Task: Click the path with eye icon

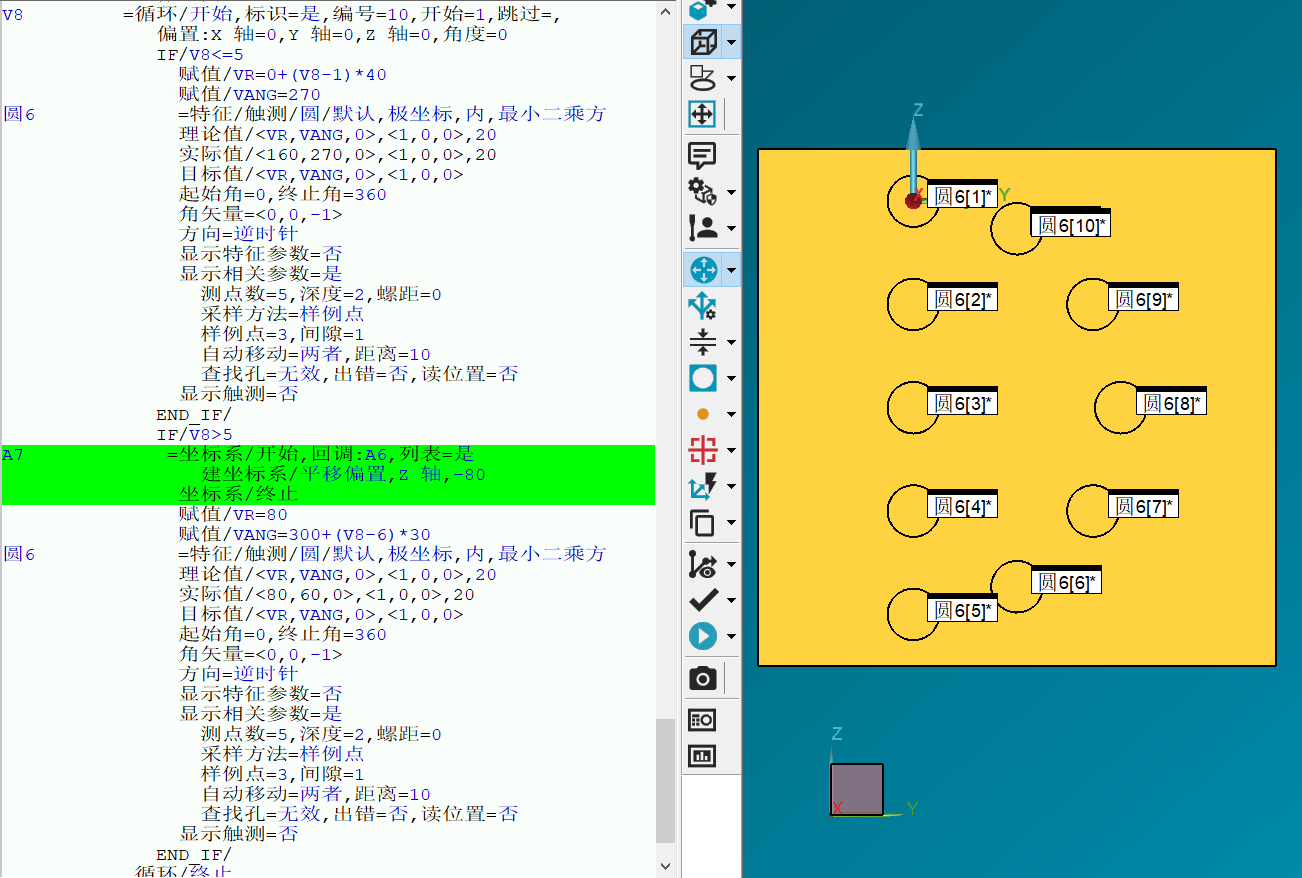Action: [x=703, y=565]
